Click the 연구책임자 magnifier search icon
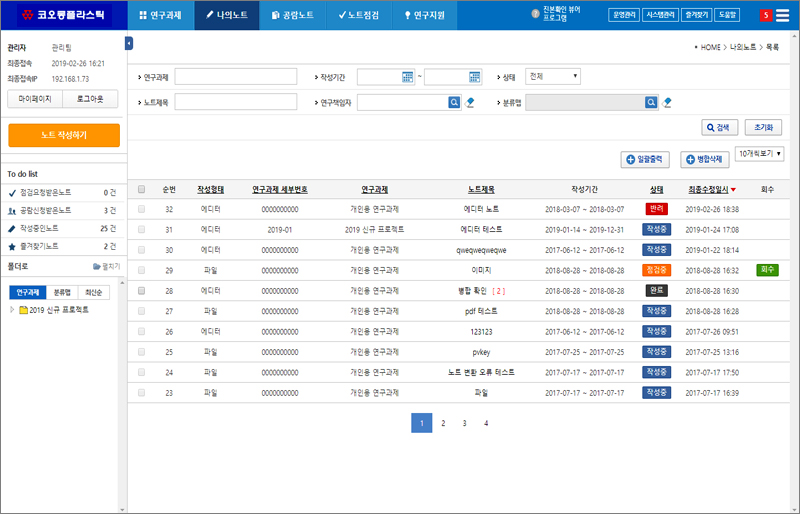Viewport: 800px width, 514px height. 453,102
